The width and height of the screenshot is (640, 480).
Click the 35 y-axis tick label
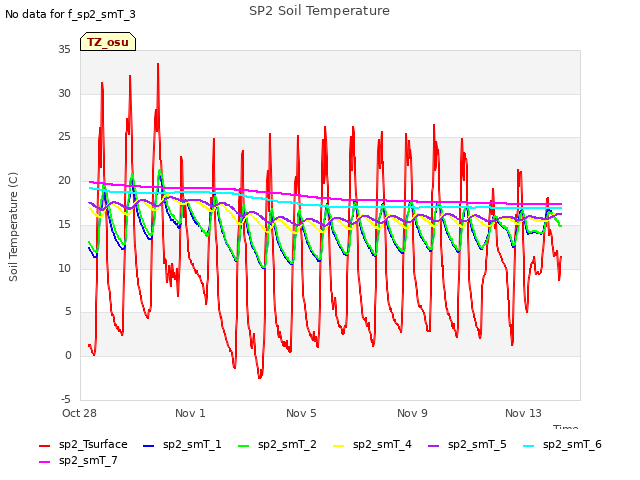[x=64, y=49]
